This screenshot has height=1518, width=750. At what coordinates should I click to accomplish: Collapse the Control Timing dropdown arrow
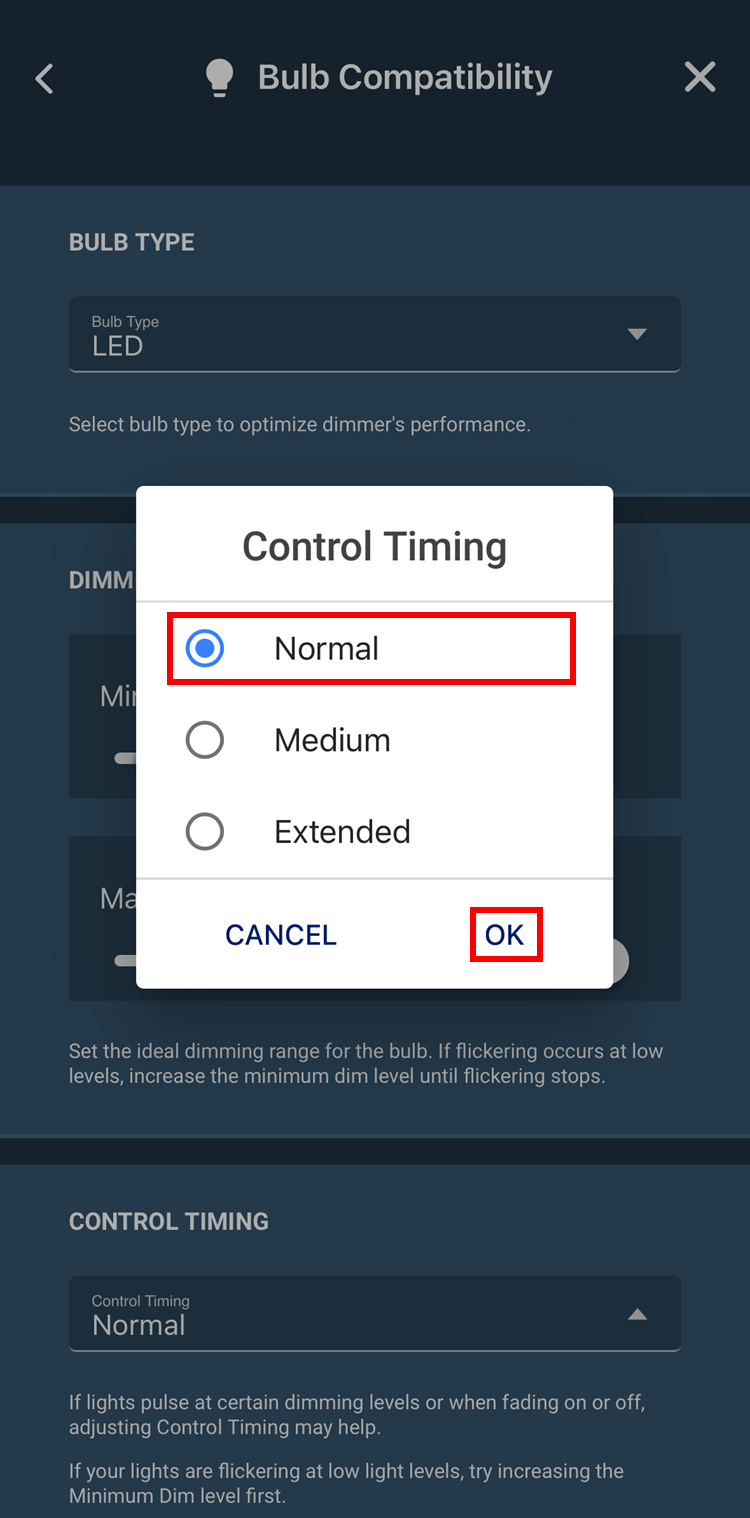point(637,1314)
